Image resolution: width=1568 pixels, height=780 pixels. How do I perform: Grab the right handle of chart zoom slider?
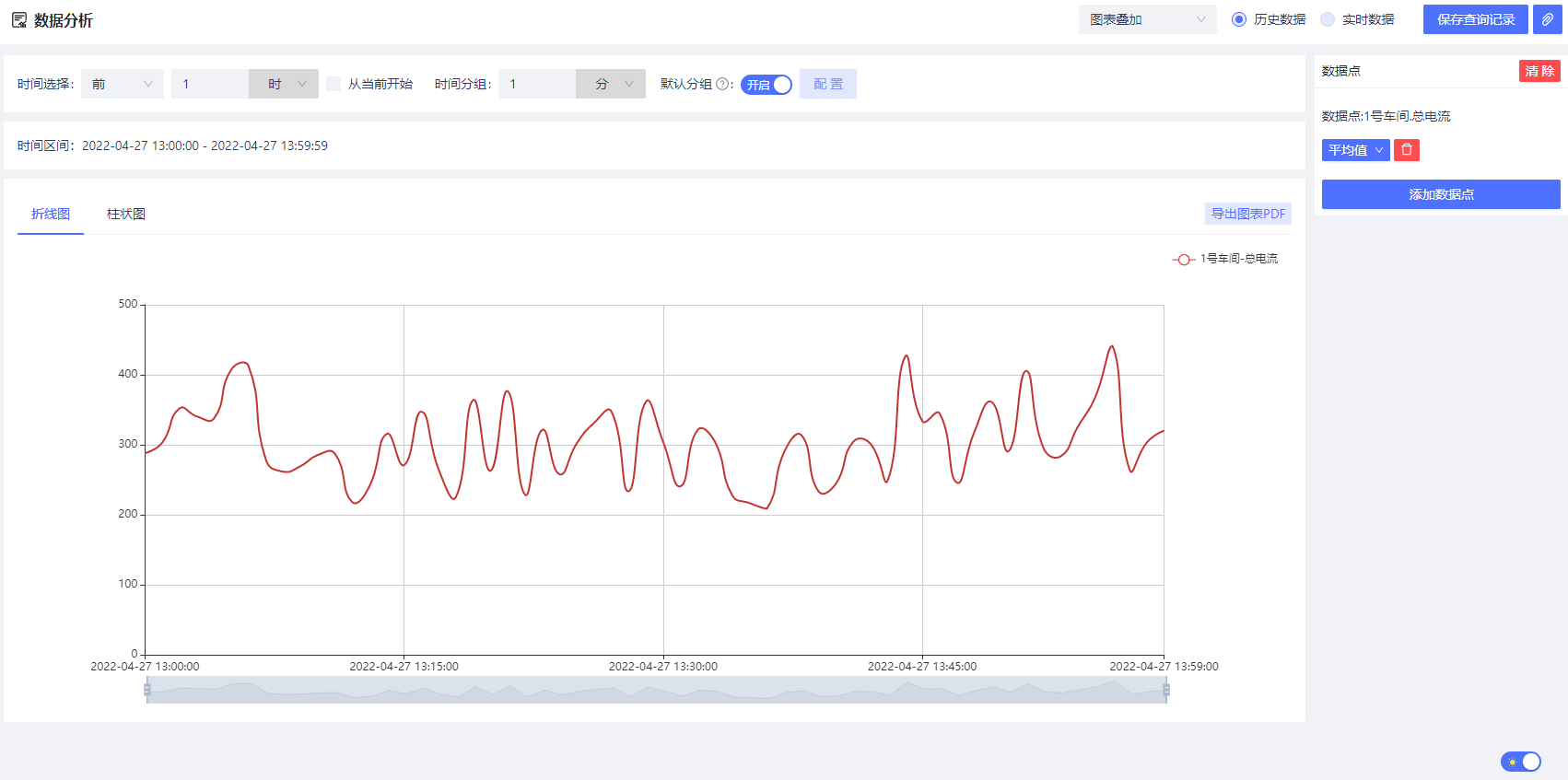1166,690
